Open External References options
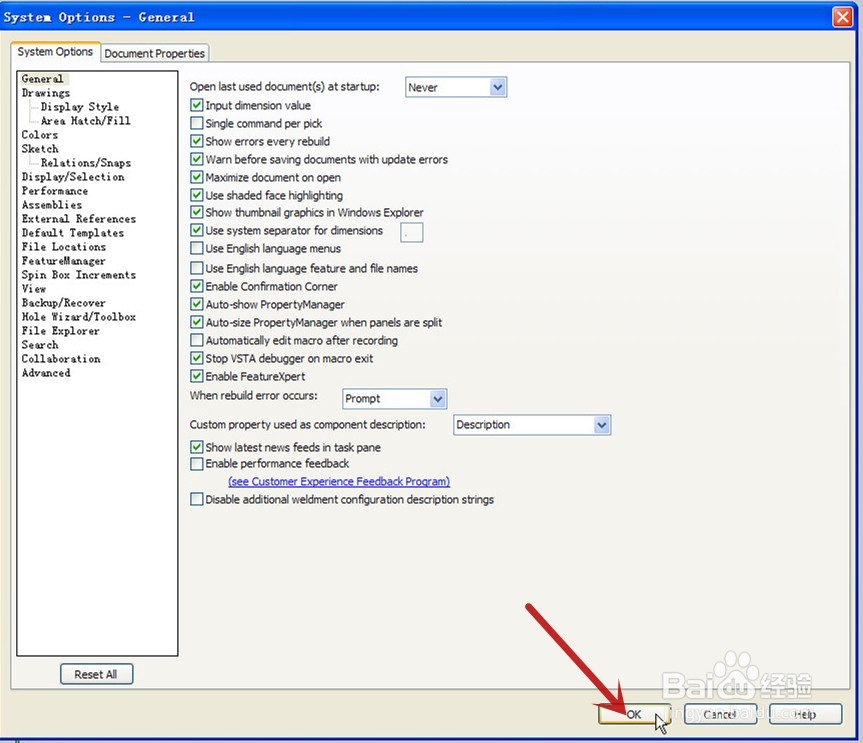 point(79,218)
